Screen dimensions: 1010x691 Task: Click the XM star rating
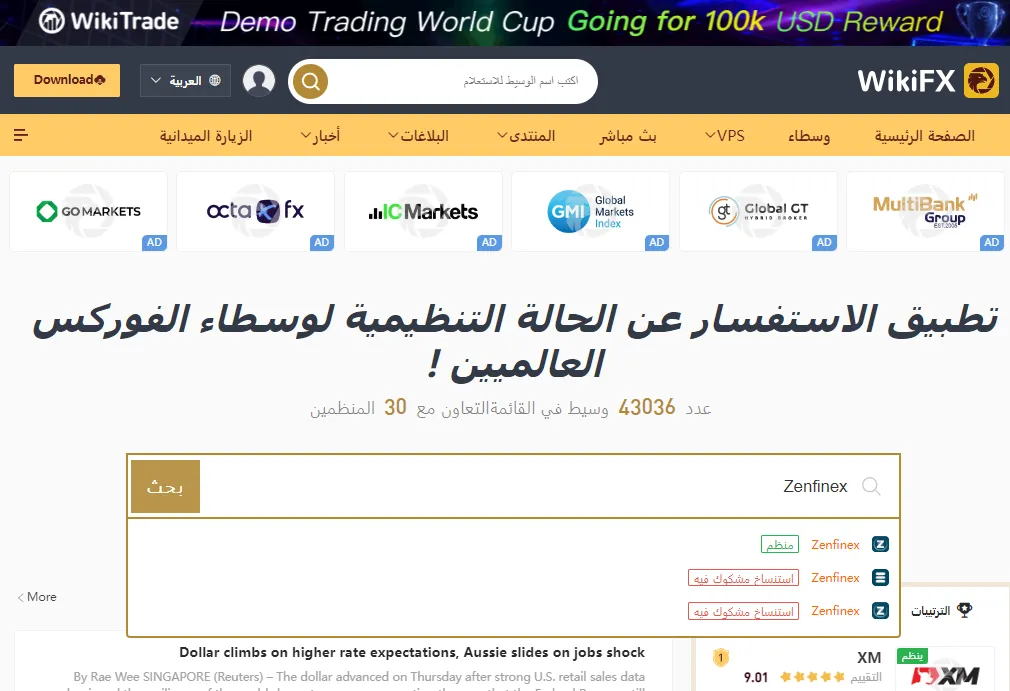point(812,677)
